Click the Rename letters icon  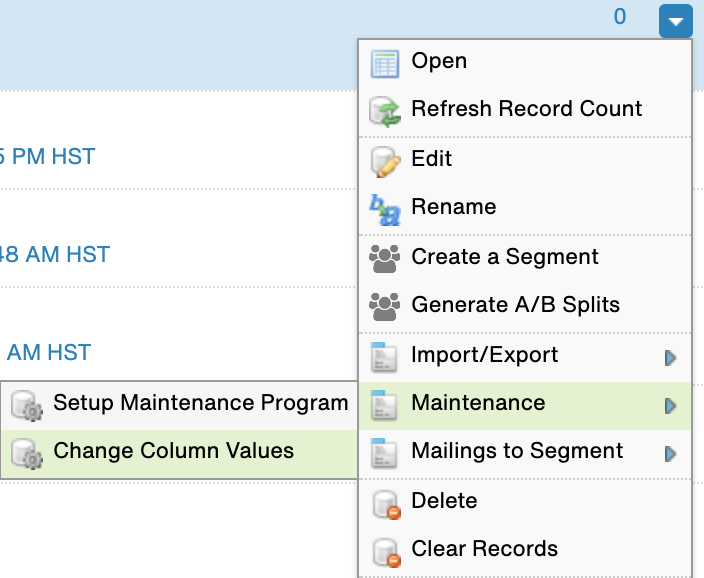tap(384, 210)
